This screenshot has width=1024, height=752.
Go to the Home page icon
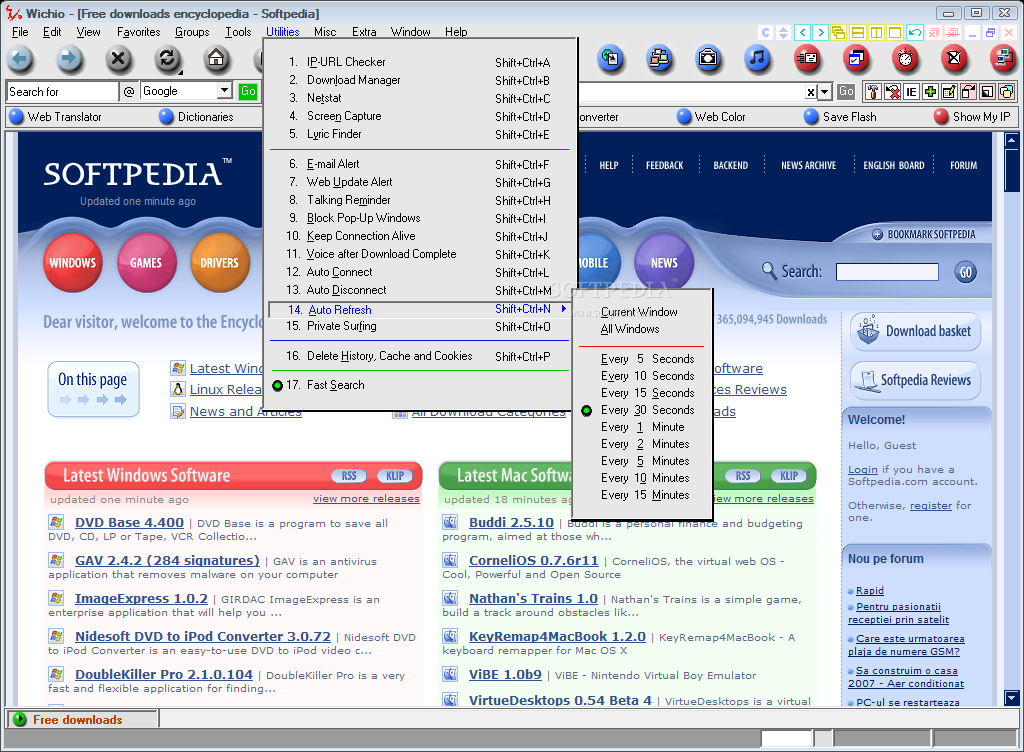pyautogui.click(x=216, y=59)
